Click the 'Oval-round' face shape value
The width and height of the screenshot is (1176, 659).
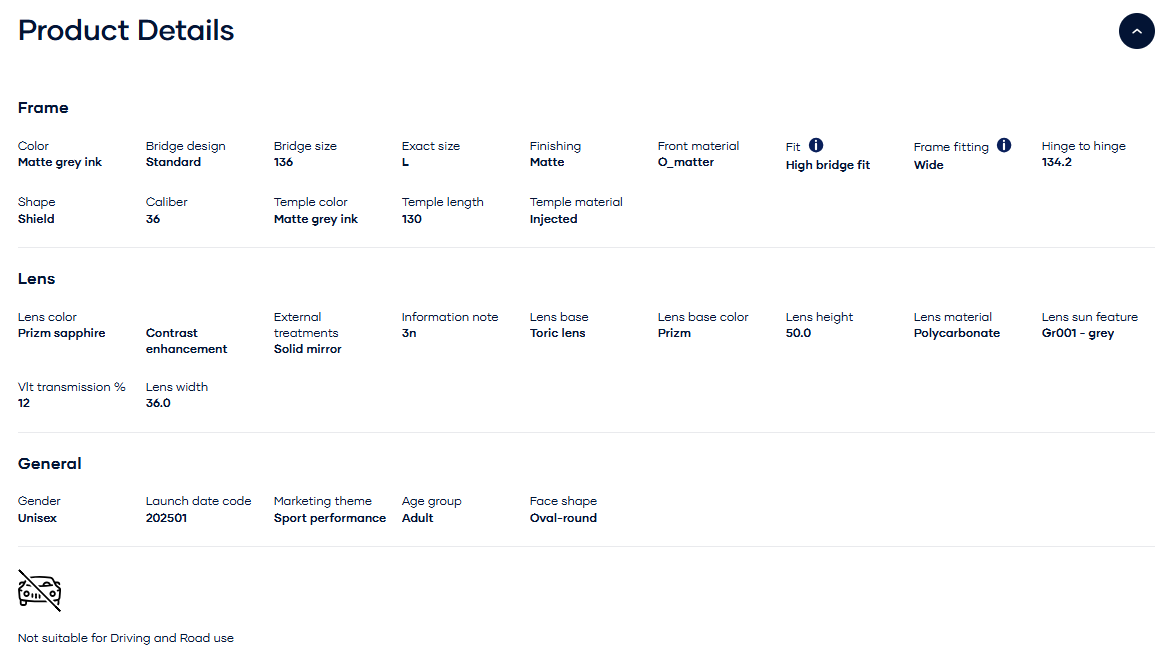click(x=563, y=518)
